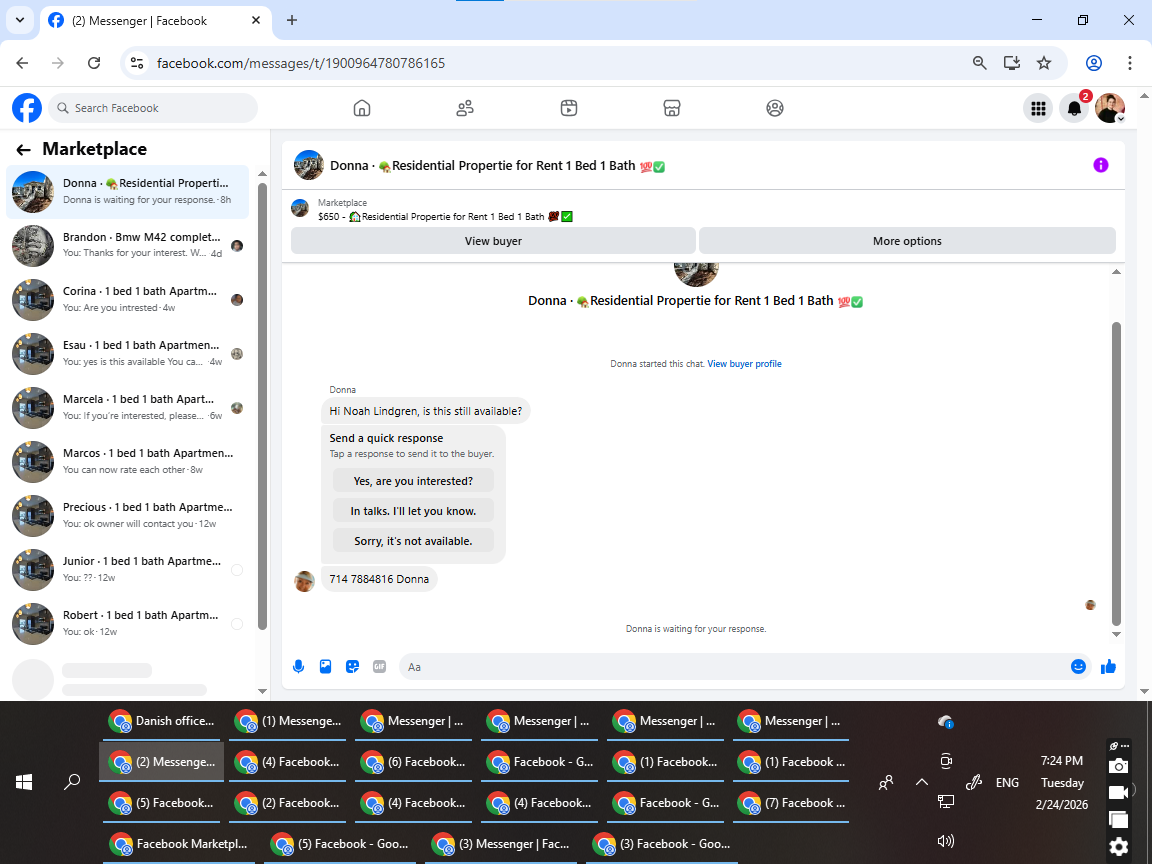This screenshot has height=864, width=1152.
Task: Click '714 7884816 Donna' message bubble
Action: [379, 579]
